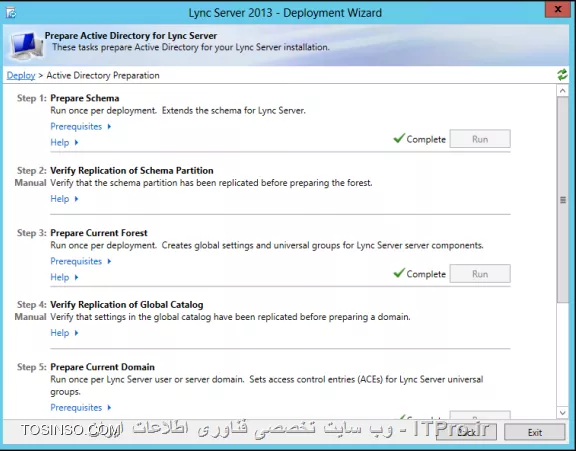Click the green checkmark for Prepare Schema
Screen dimensions: 576x451
click(399, 138)
